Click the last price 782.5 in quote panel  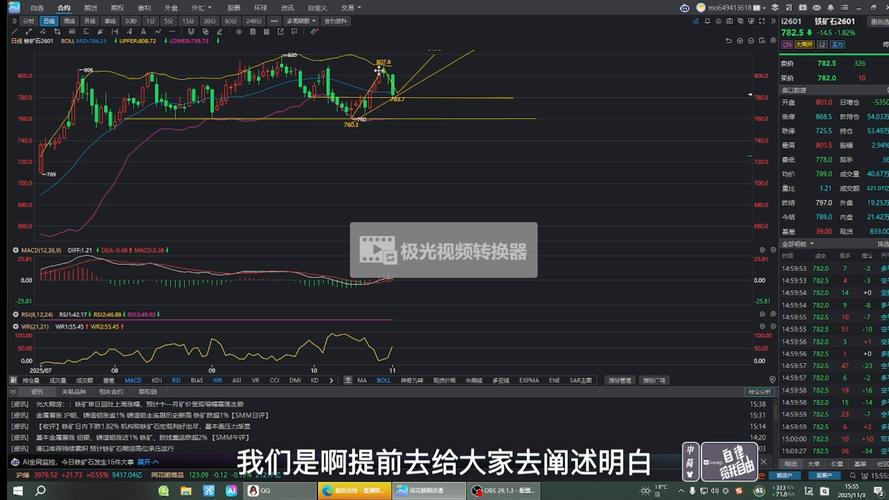(792, 33)
